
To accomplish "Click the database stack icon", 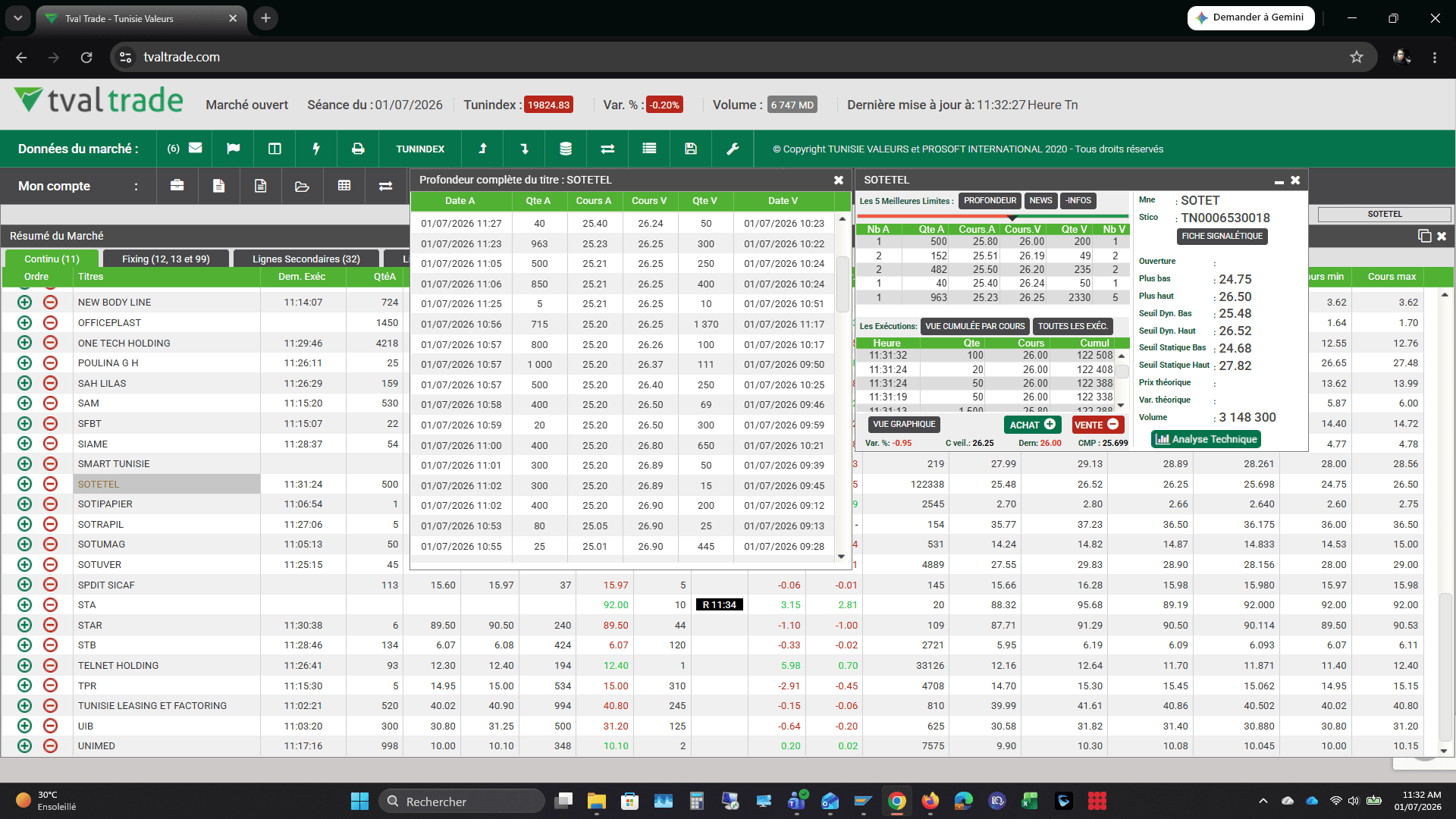I will (566, 149).
